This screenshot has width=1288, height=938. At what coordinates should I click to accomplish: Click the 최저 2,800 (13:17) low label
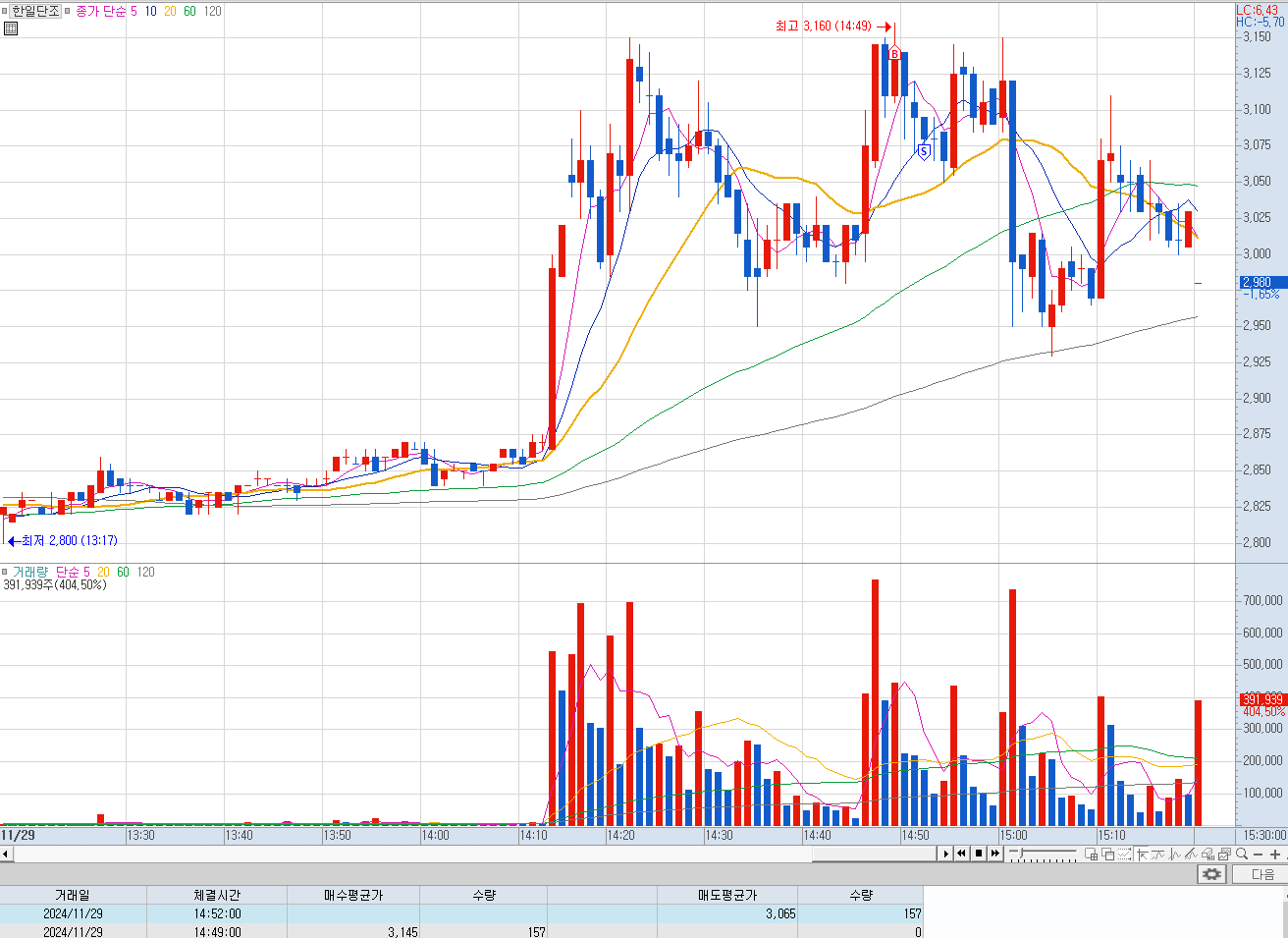(x=69, y=541)
